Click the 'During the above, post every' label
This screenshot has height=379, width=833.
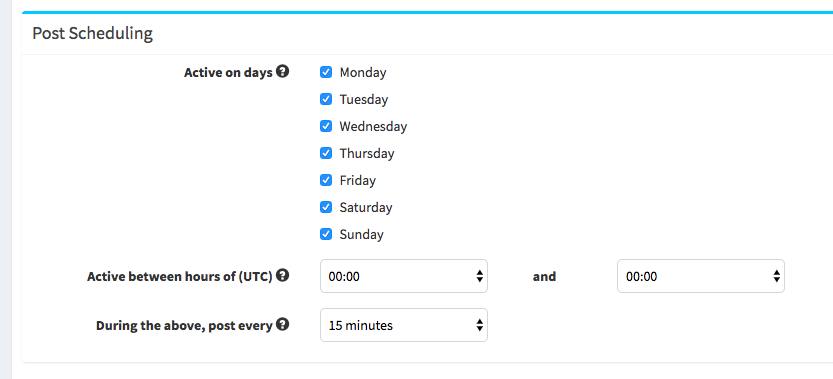(184, 325)
